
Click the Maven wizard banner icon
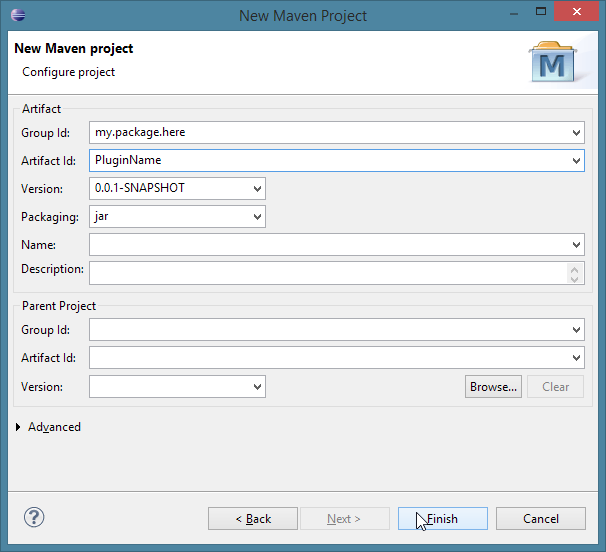(x=552, y=62)
